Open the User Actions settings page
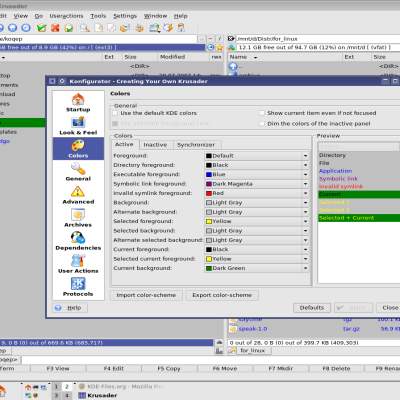The height and width of the screenshot is (400, 400). pyautogui.click(x=78, y=264)
